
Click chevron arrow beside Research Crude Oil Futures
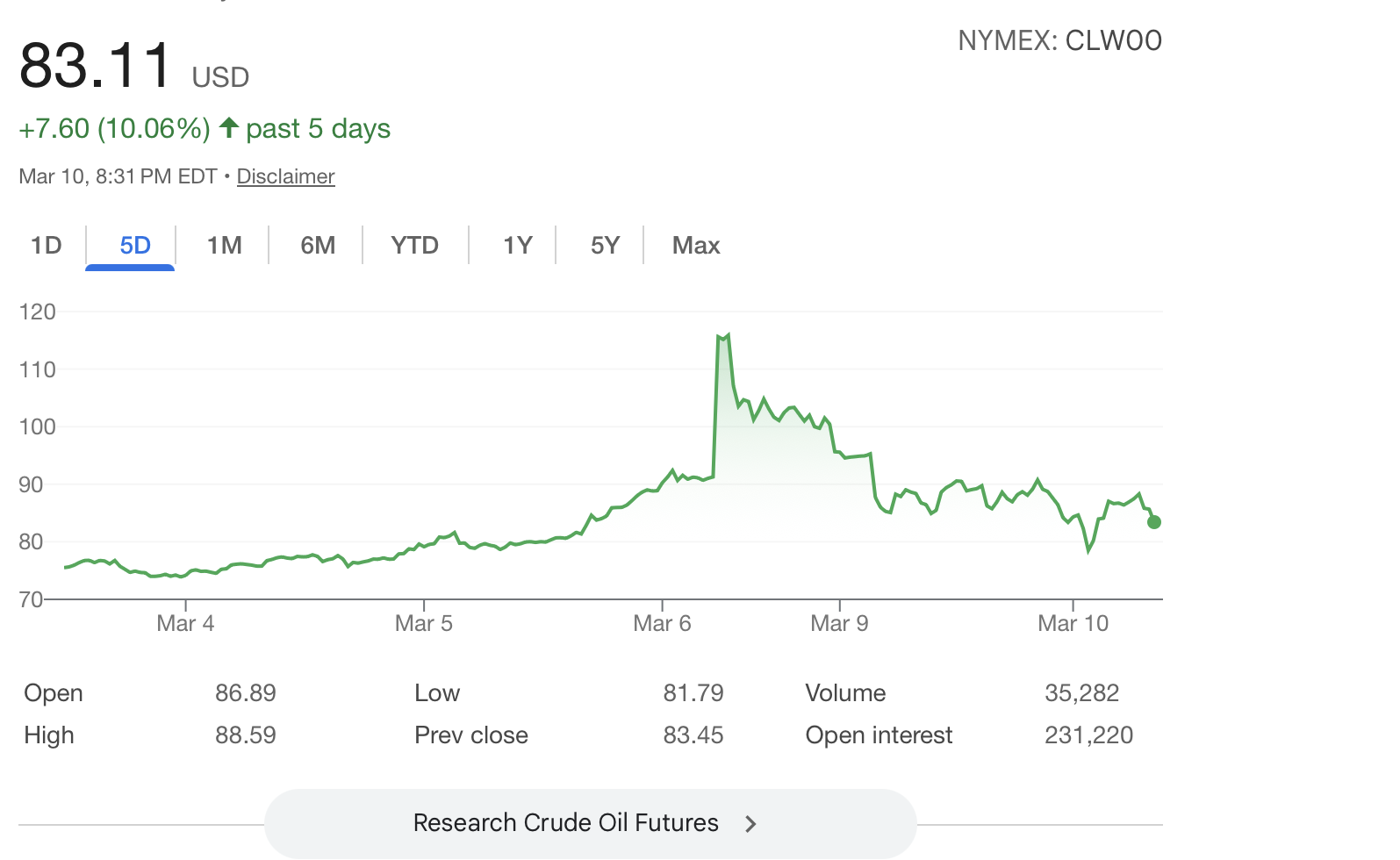(x=750, y=824)
